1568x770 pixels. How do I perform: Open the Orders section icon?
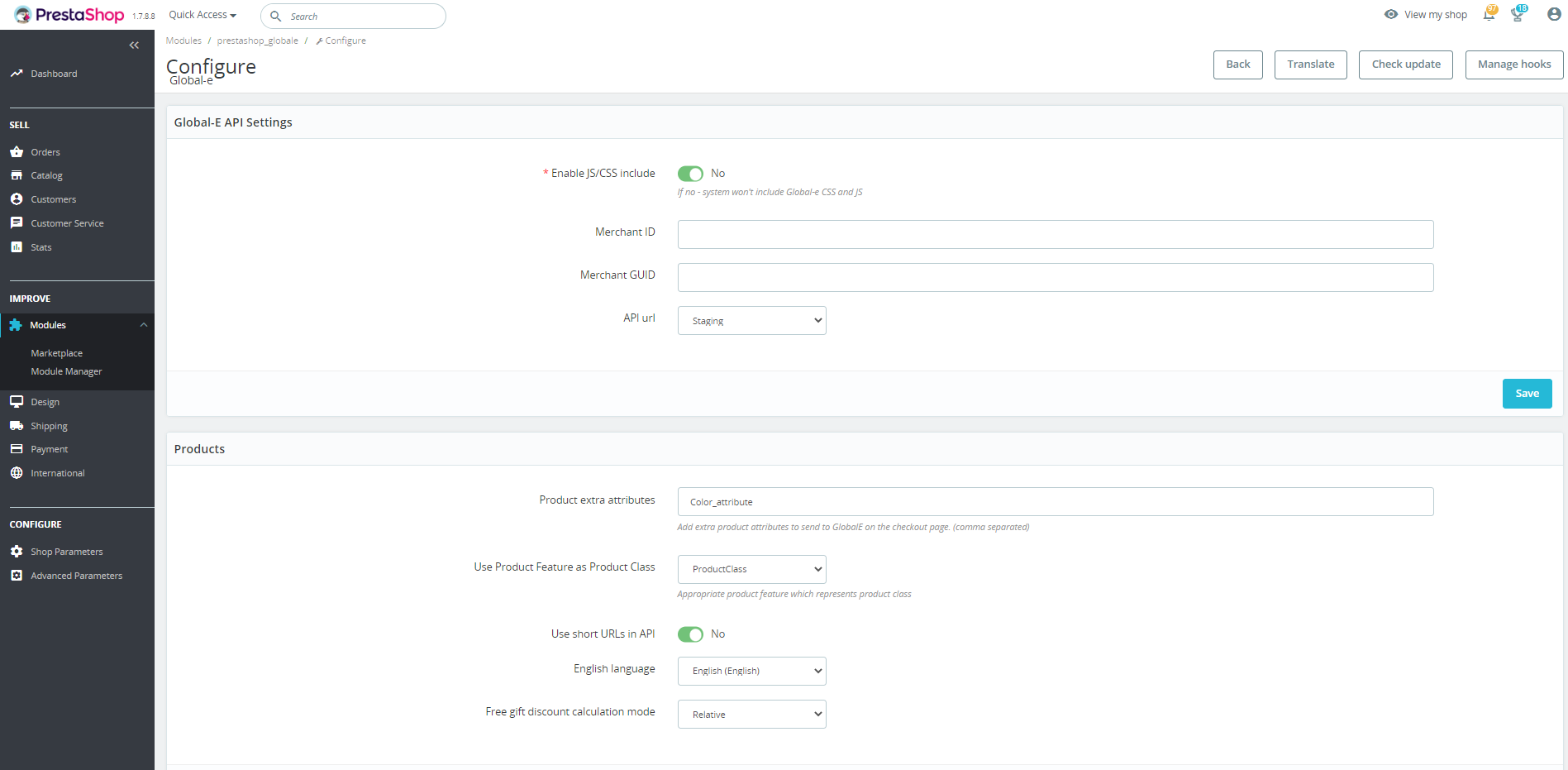point(17,151)
